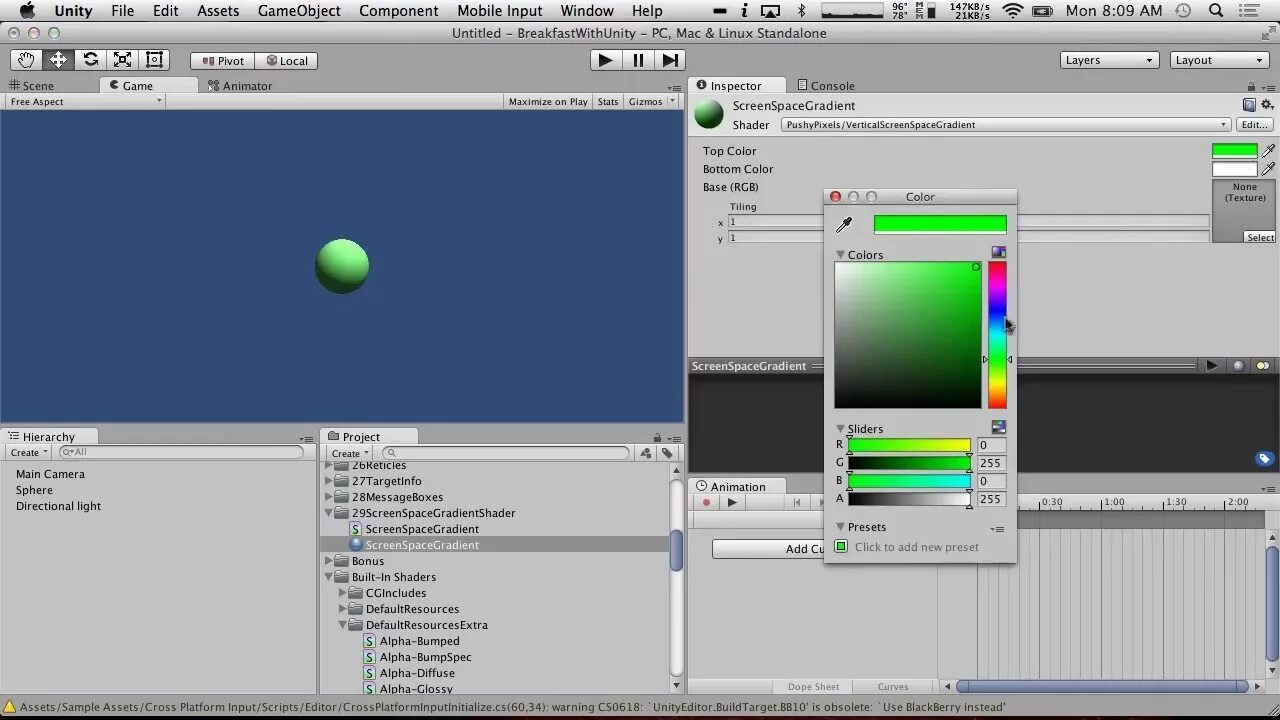1280x720 pixels.
Task: Select the Move tool
Action: coord(58,60)
